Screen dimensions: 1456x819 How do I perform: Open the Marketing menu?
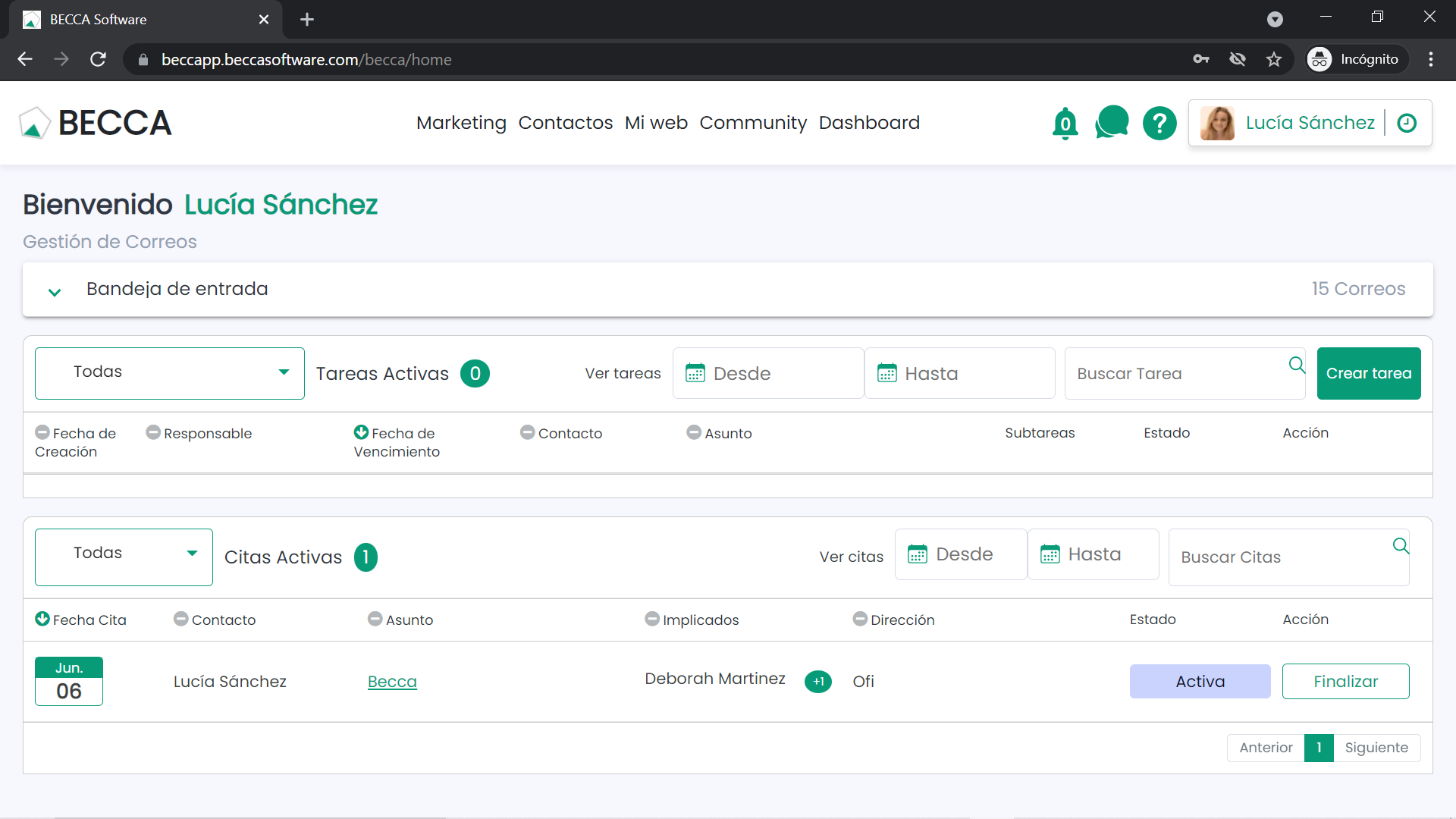461,123
